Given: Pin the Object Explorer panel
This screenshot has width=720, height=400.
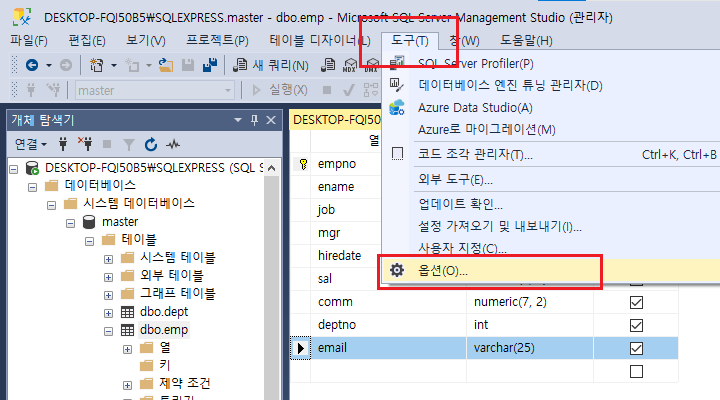Looking at the screenshot, I should [x=254, y=120].
